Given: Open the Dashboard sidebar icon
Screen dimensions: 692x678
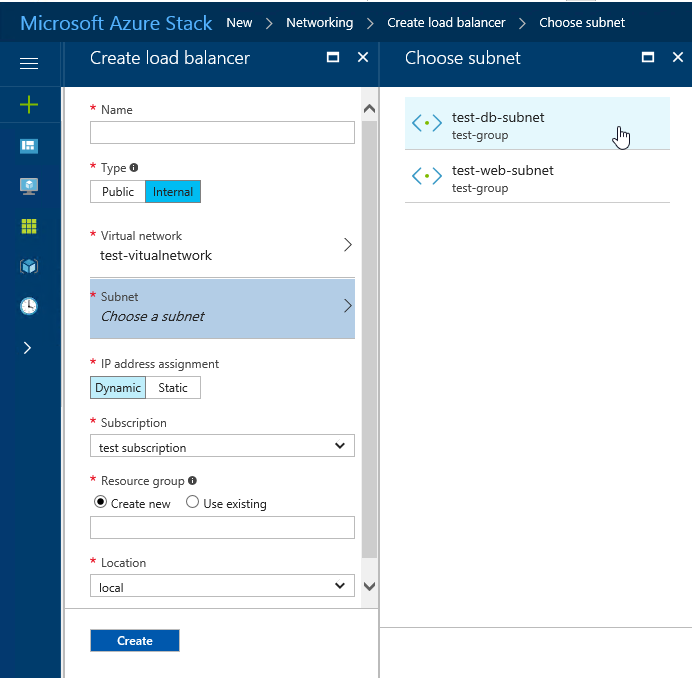Looking at the screenshot, I should [29, 146].
